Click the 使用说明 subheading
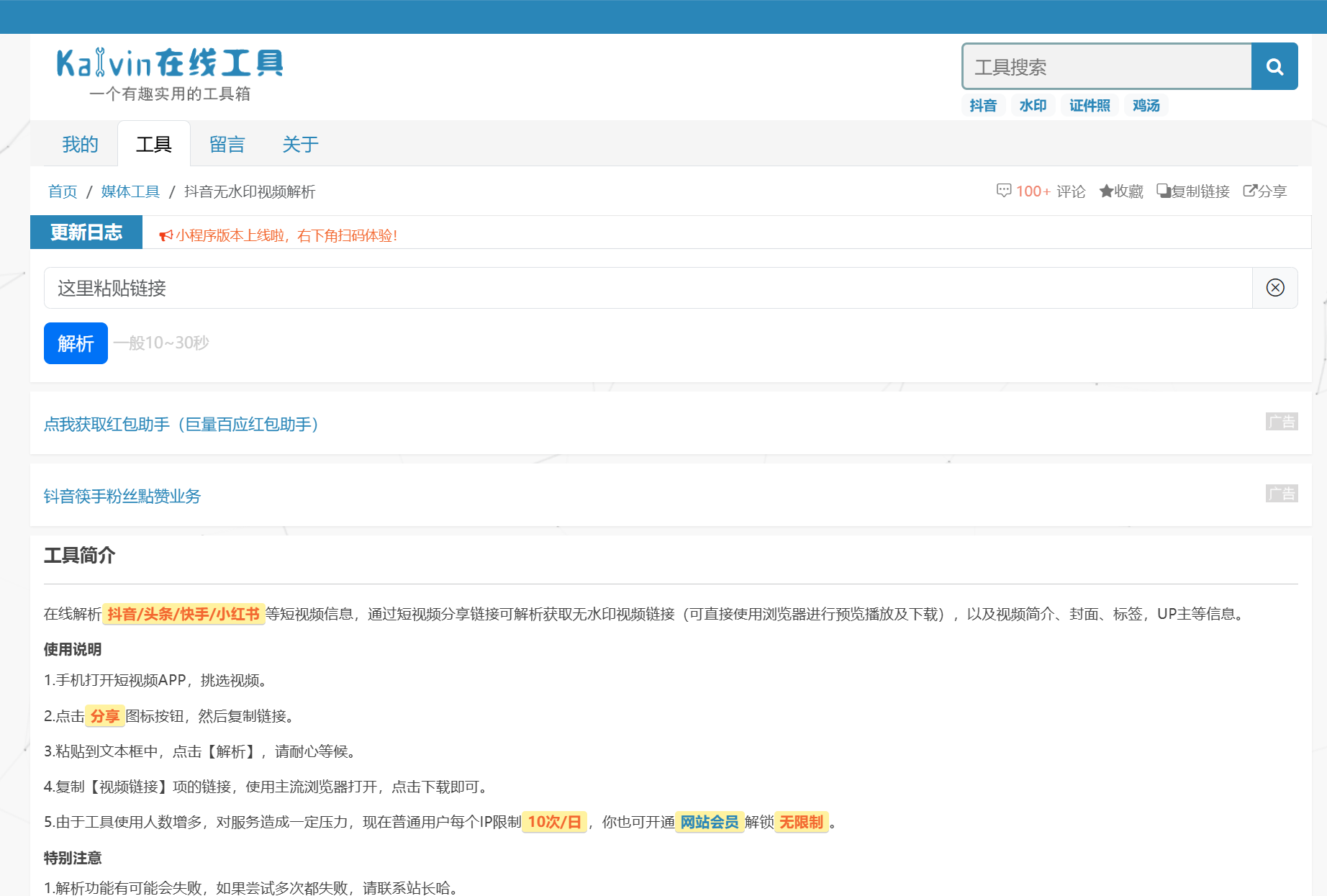1327x896 pixels. [73, 649]
